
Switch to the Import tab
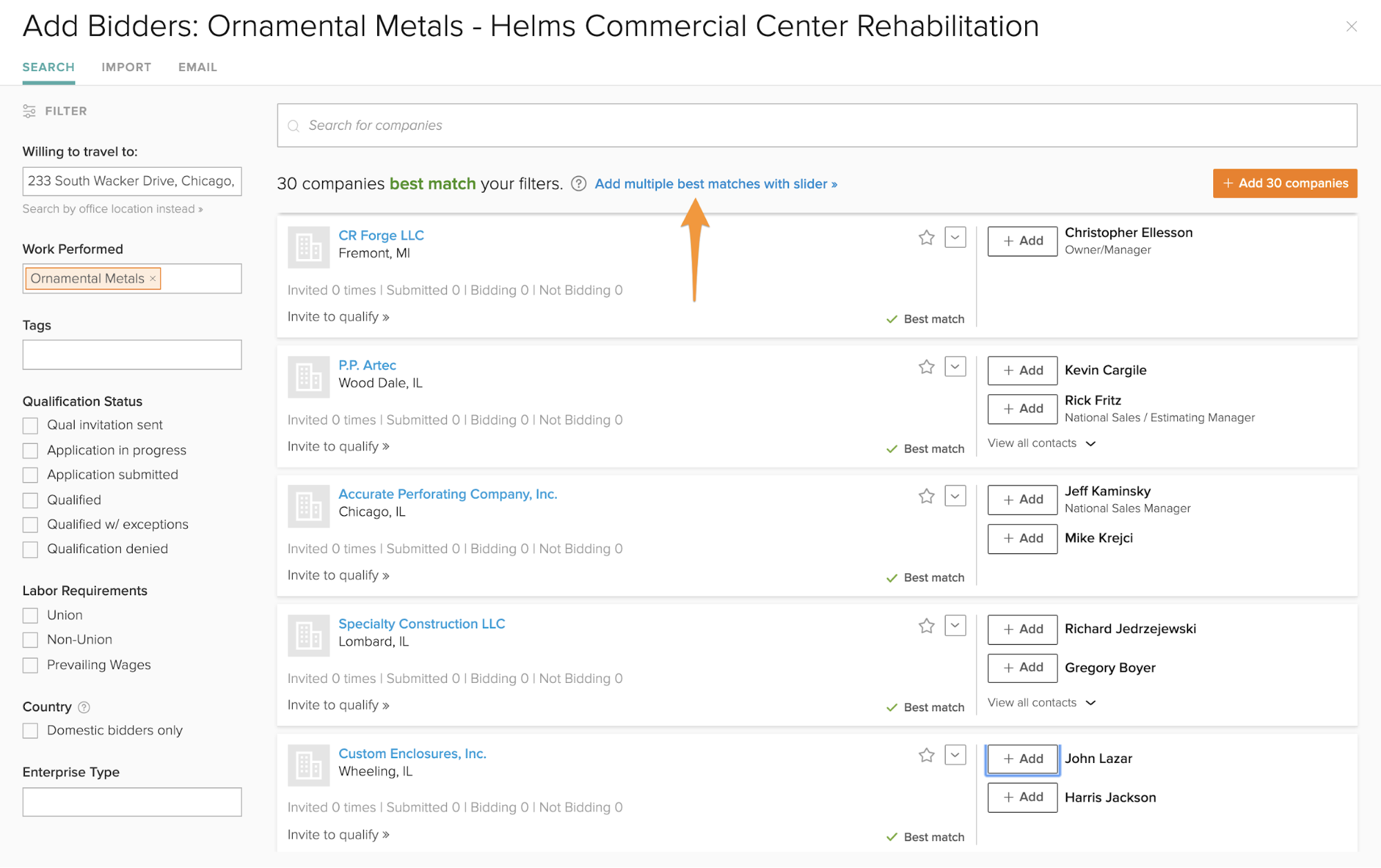(x=126, y=67)
